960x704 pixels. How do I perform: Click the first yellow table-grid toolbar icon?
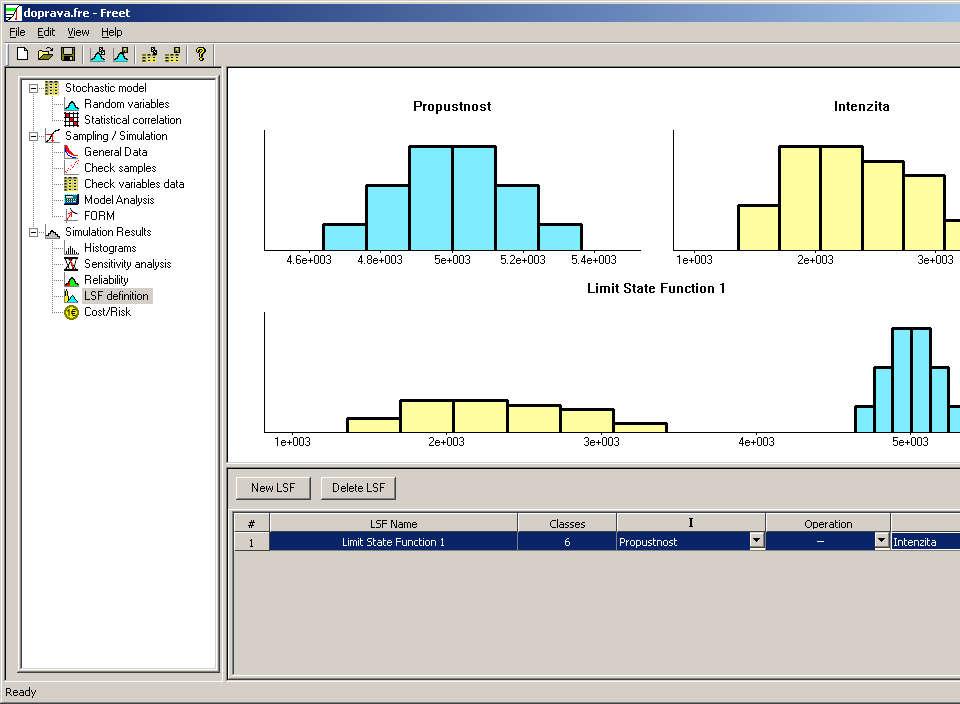click(149, 54)
